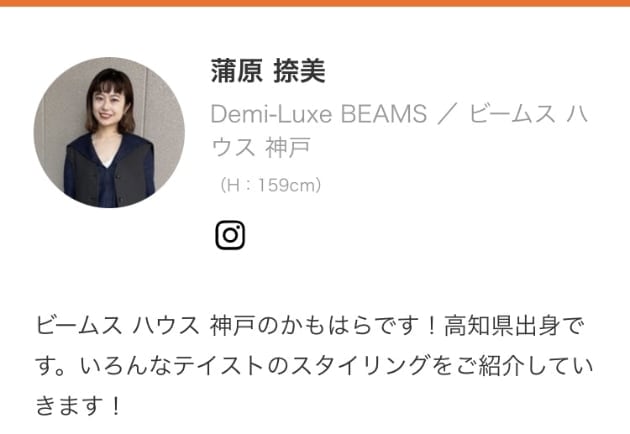Click the height text (H:159cm)
630x434 pixels.
click(270, 185)
